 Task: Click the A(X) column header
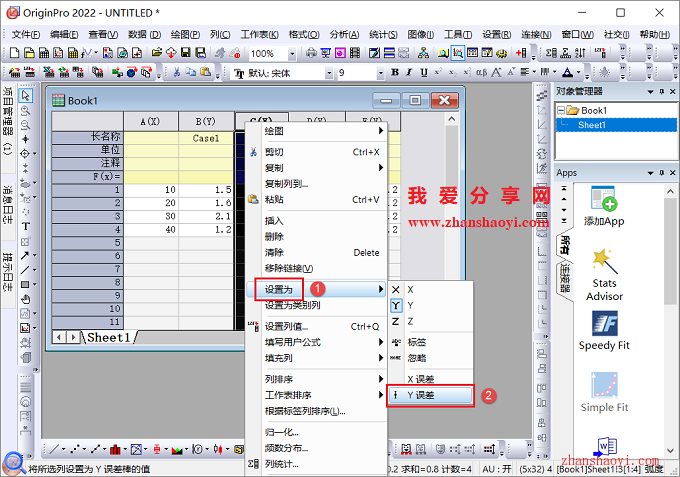tap(150, 121)
